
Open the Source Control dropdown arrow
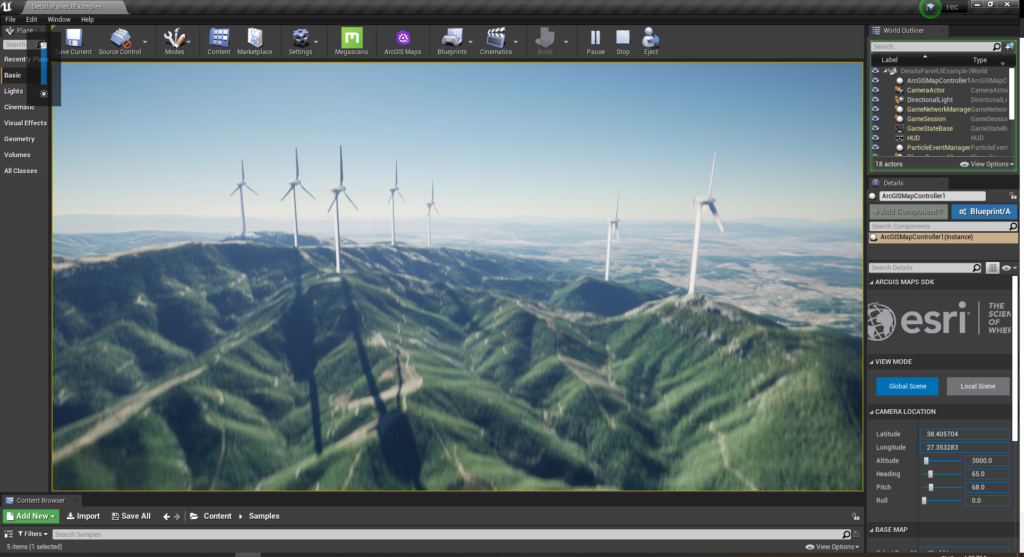[145, 42]
